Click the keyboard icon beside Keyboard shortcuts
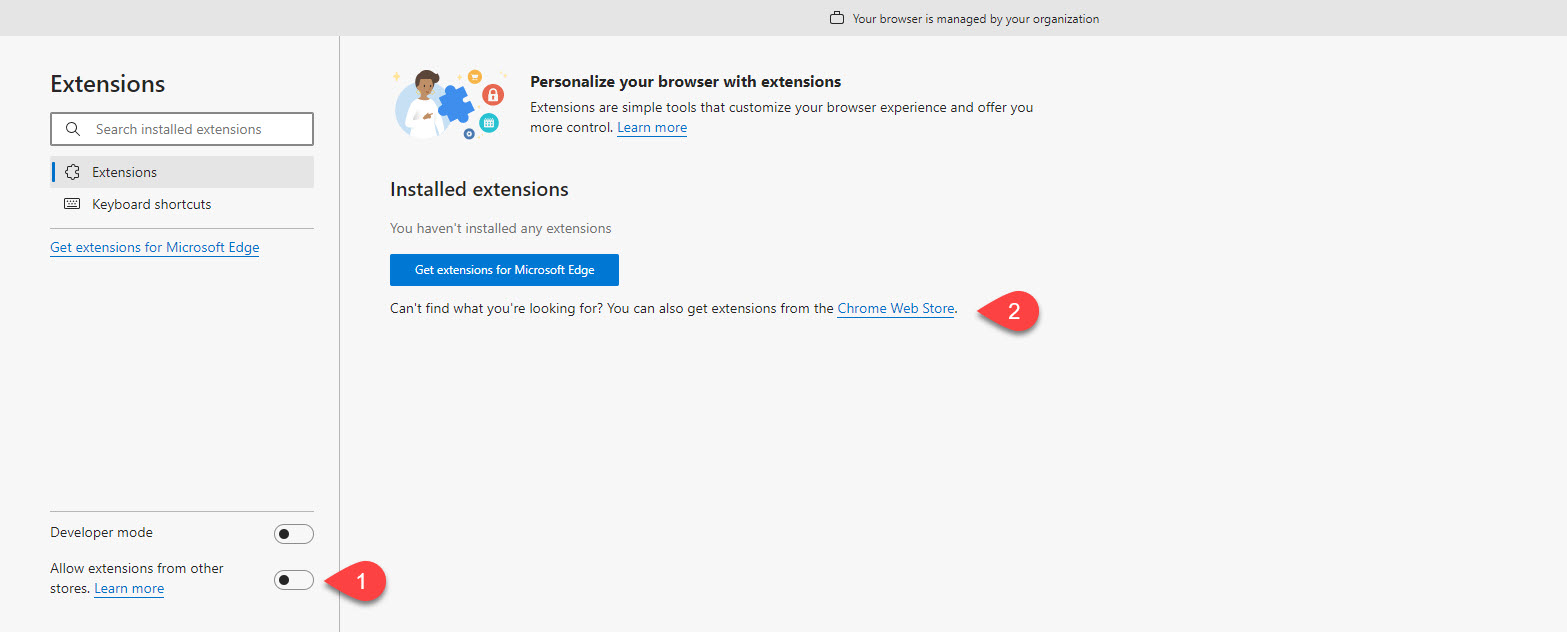The height and width of the screenshot is (632, 1567). pyautogui.click(x=72, y=204)
